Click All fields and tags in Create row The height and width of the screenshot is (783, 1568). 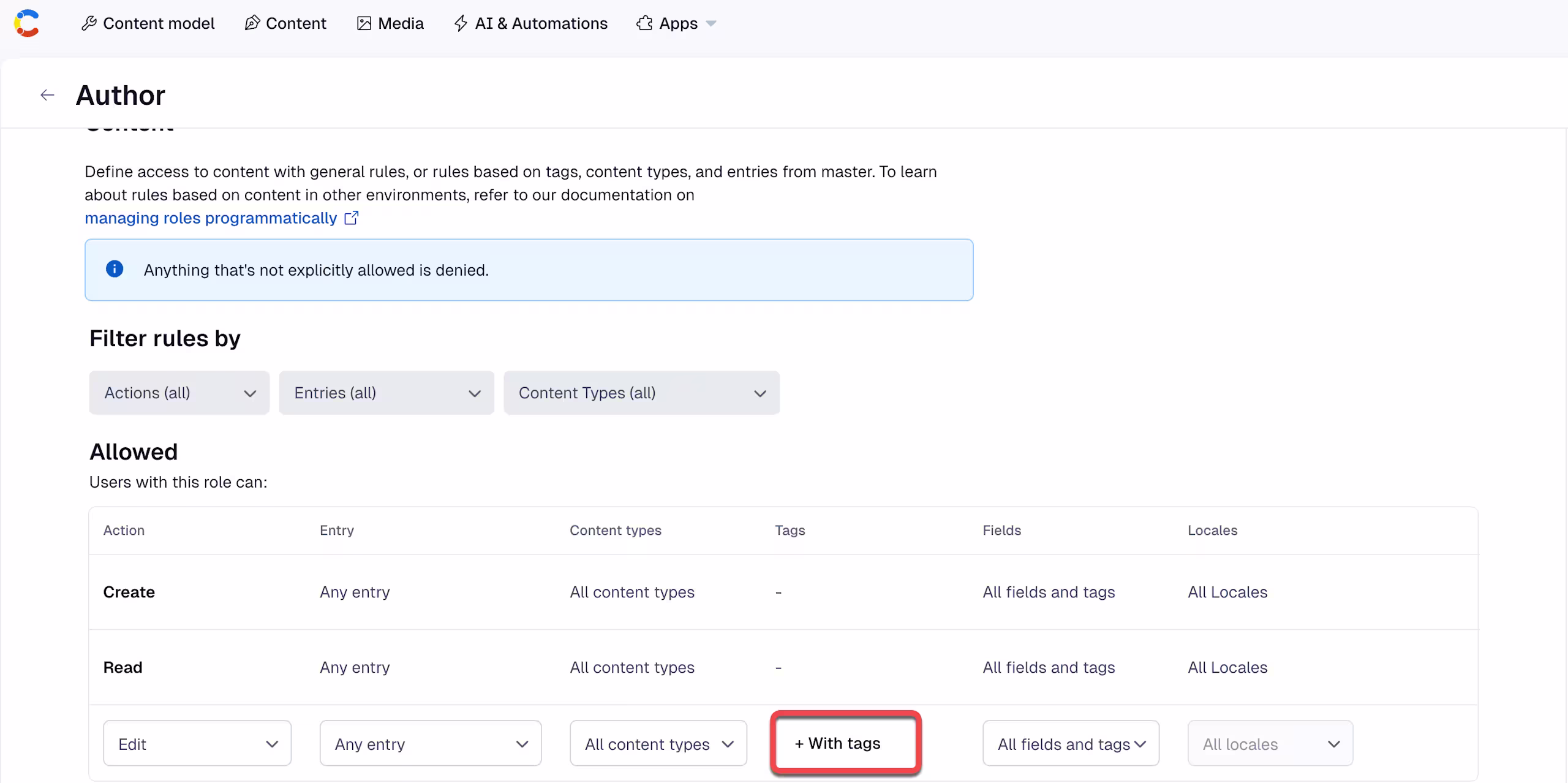(1049, 592)
